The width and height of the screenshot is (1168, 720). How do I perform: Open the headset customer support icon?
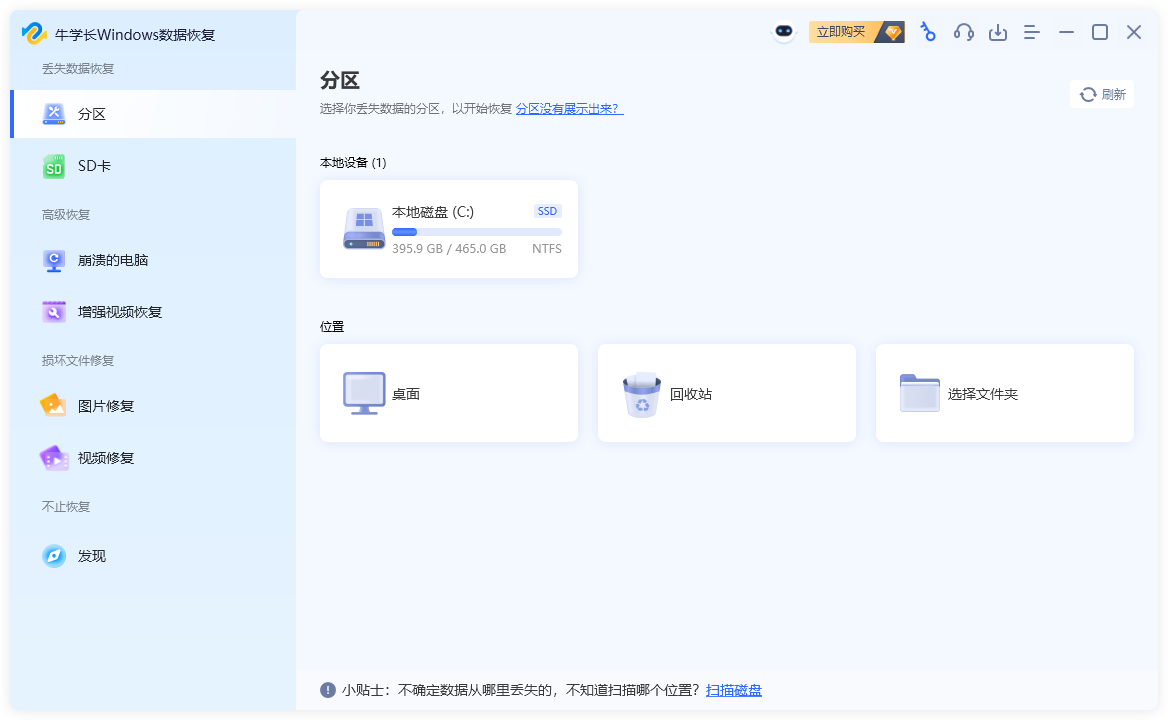click(x=963, y=32)
